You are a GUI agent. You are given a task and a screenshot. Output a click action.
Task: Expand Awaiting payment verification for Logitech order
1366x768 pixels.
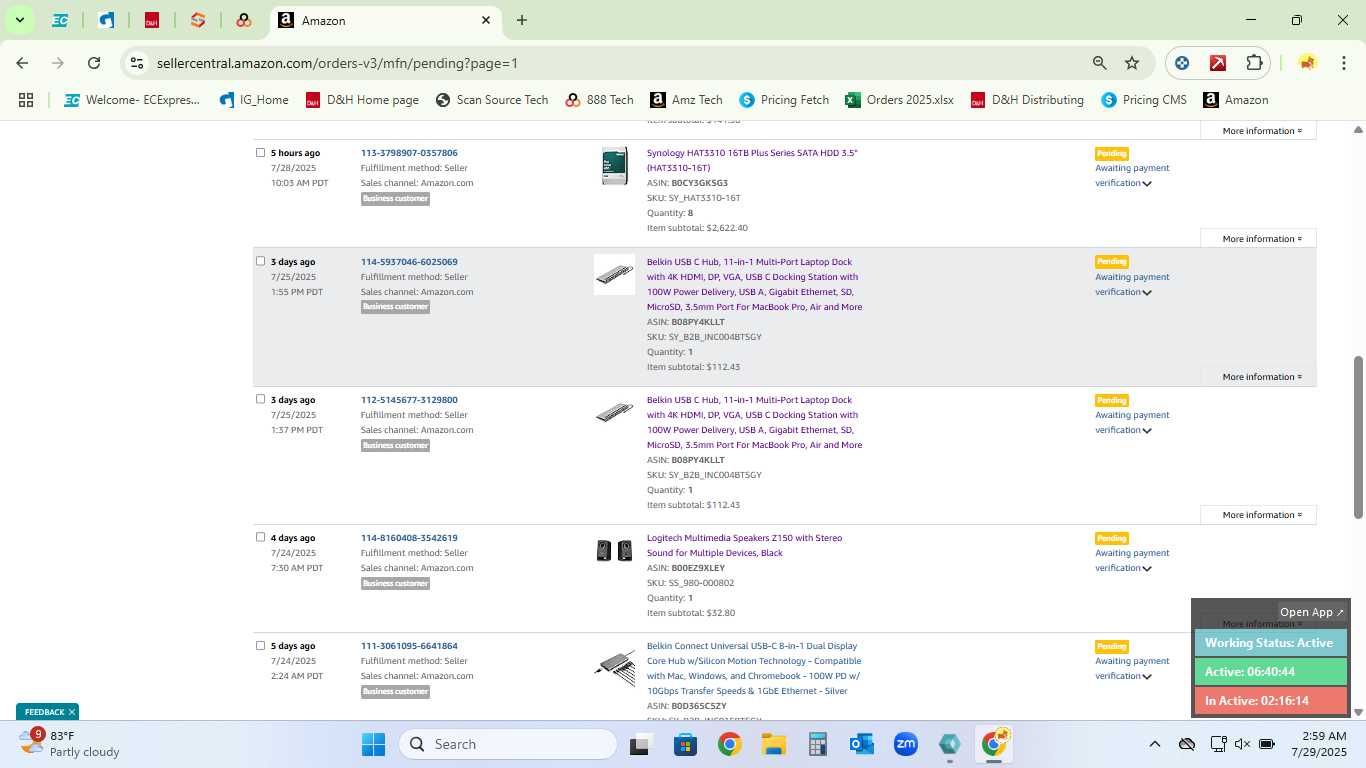pyautogui.click(x=1132, y=561)
